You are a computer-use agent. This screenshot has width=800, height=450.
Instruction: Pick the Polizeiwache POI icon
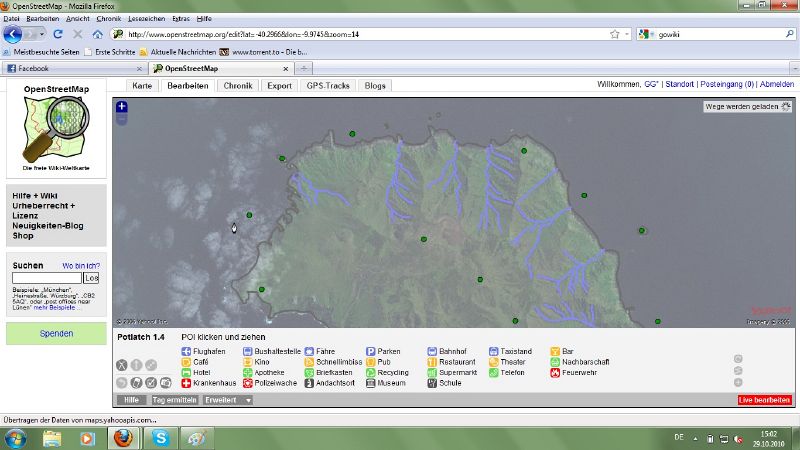tap(247, 383)
